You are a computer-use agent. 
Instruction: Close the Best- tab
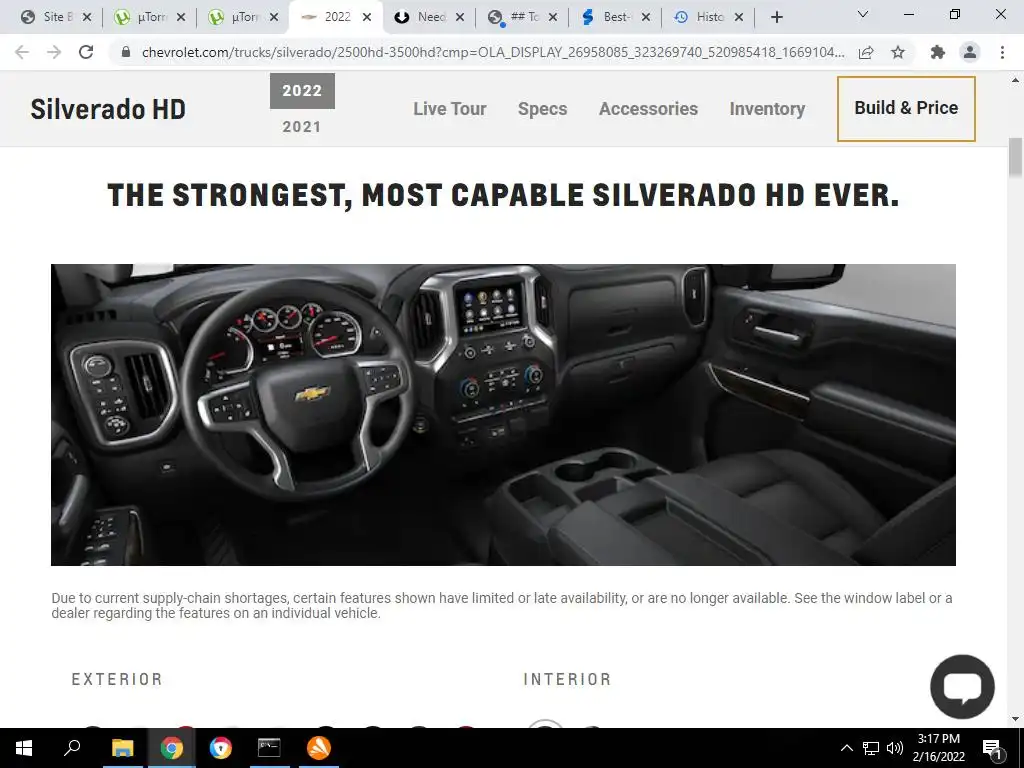tap(646, 17)
